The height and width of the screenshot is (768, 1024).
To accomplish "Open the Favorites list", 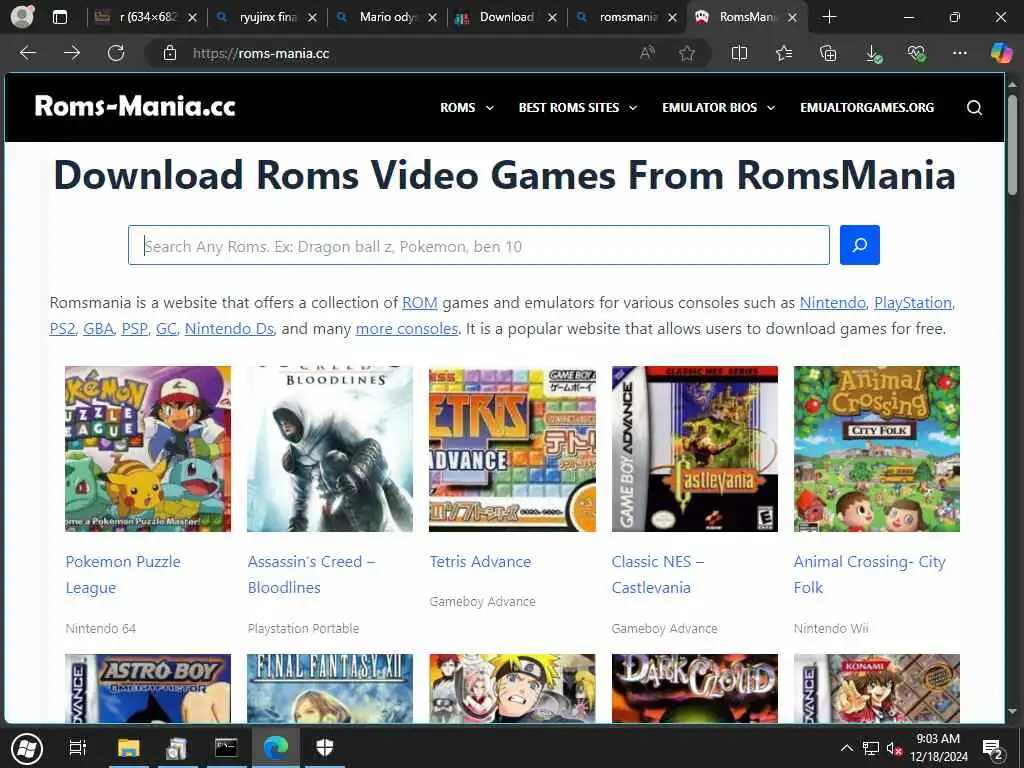I will [784, 54].
